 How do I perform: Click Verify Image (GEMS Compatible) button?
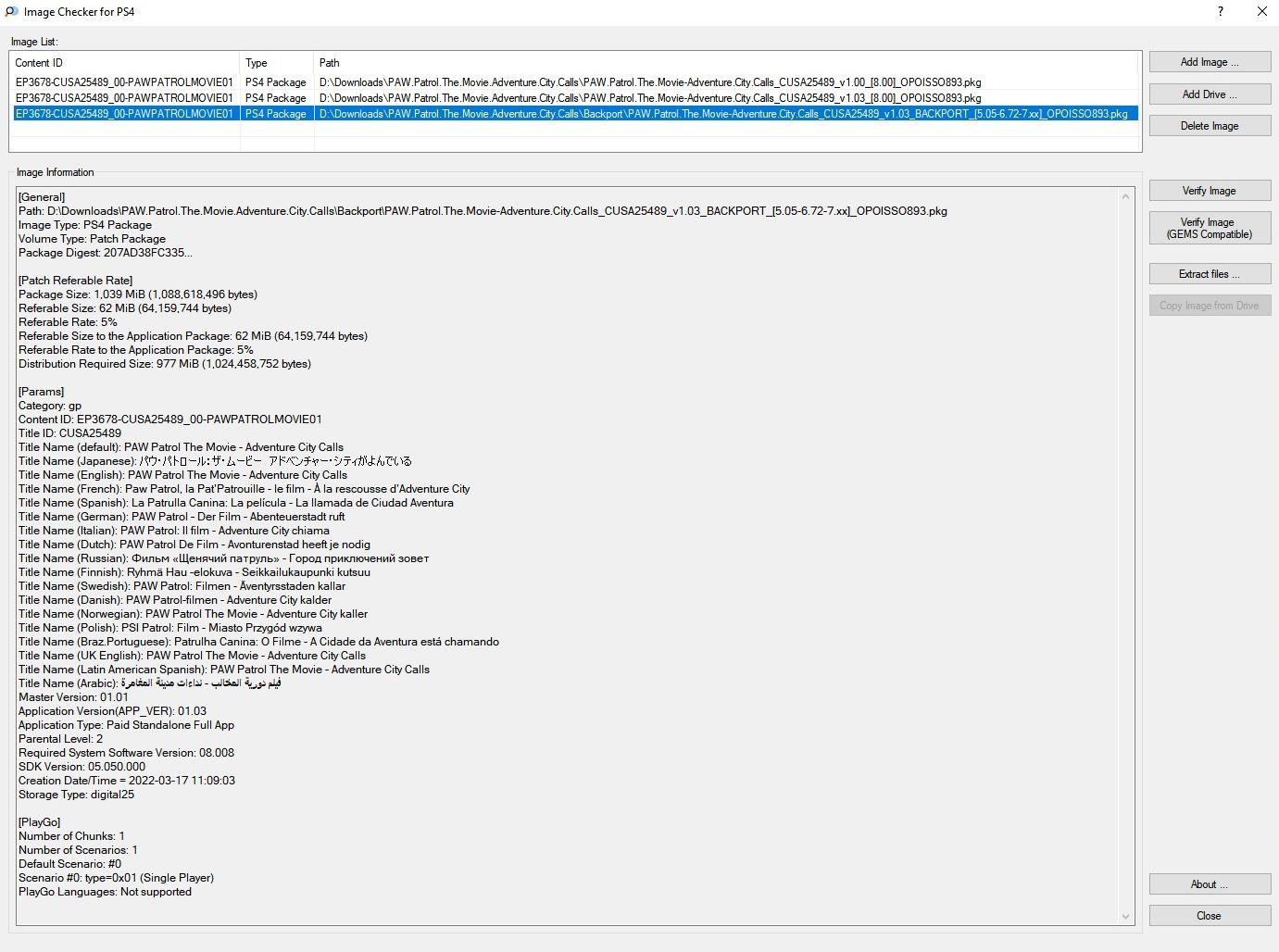(1210, 228)
